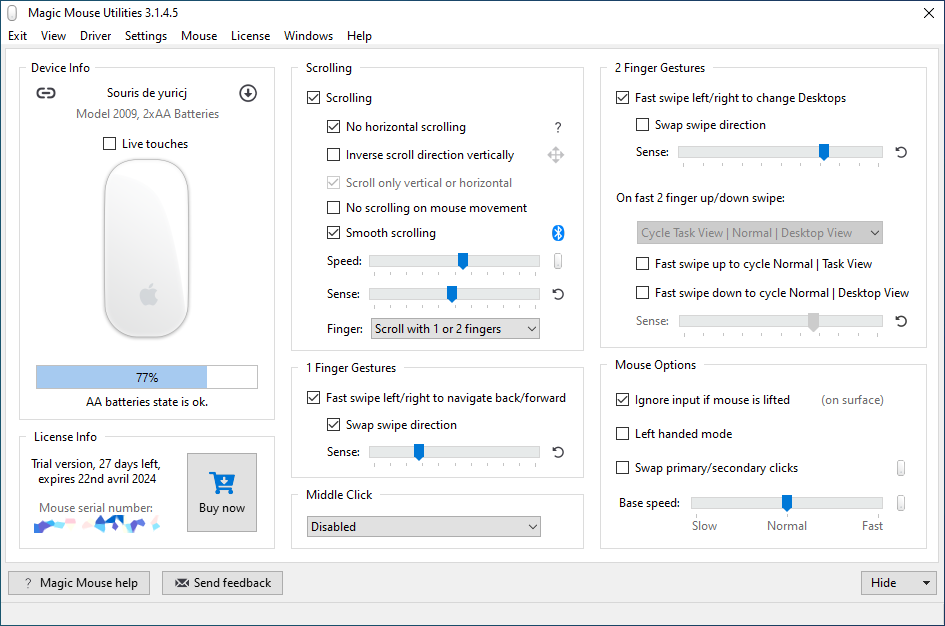Click the 'Model 2009, 2xAA Batteries' text
The height and width of the screenshot is (626, 945).
[147, 114]
